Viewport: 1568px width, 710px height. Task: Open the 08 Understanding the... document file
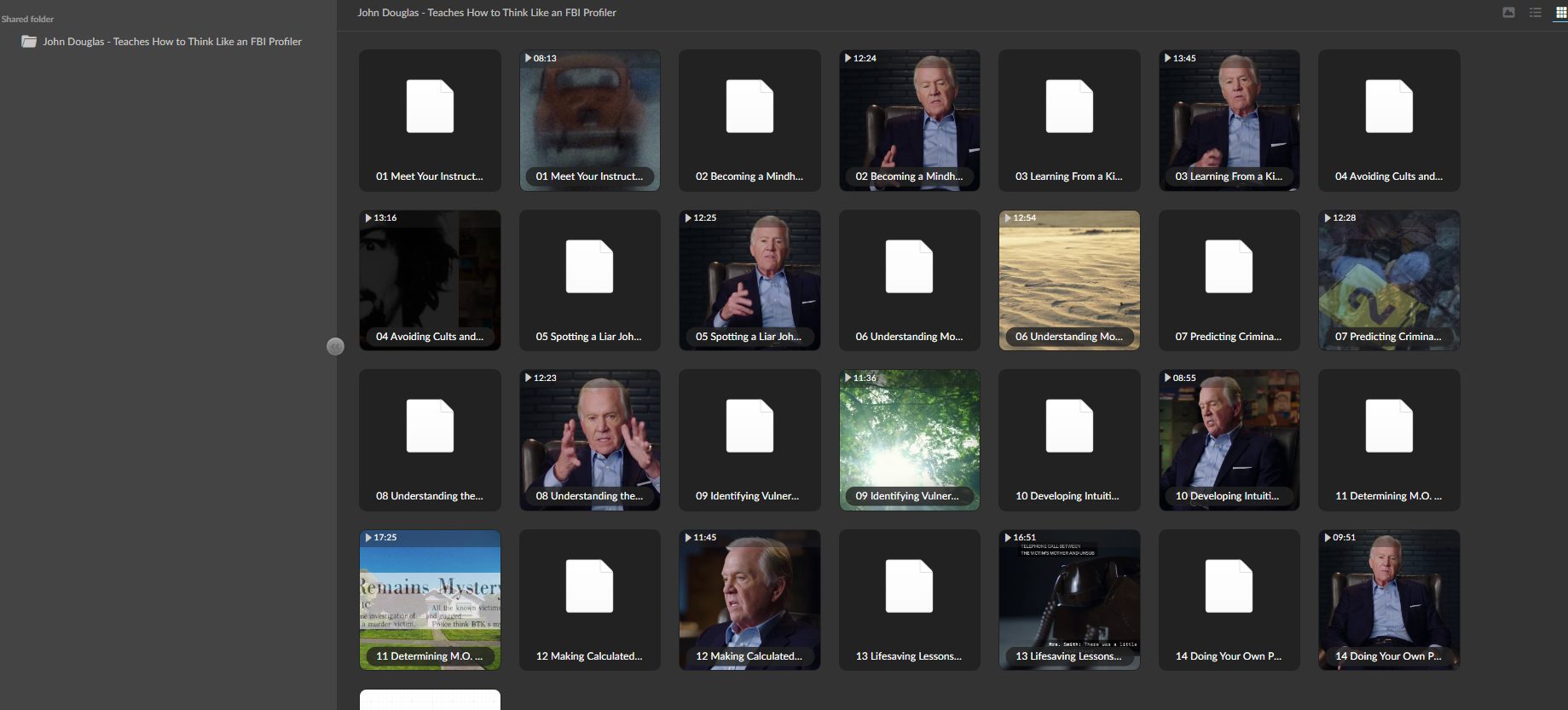point(430,440)
